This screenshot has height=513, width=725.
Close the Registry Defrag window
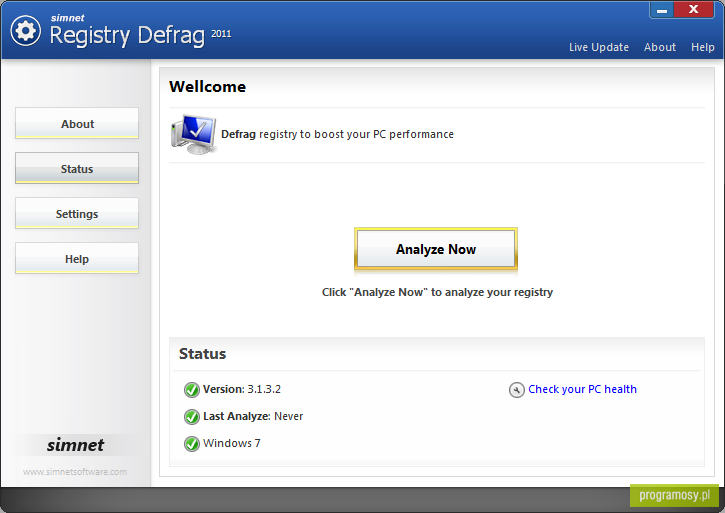(x=694, y=10)
